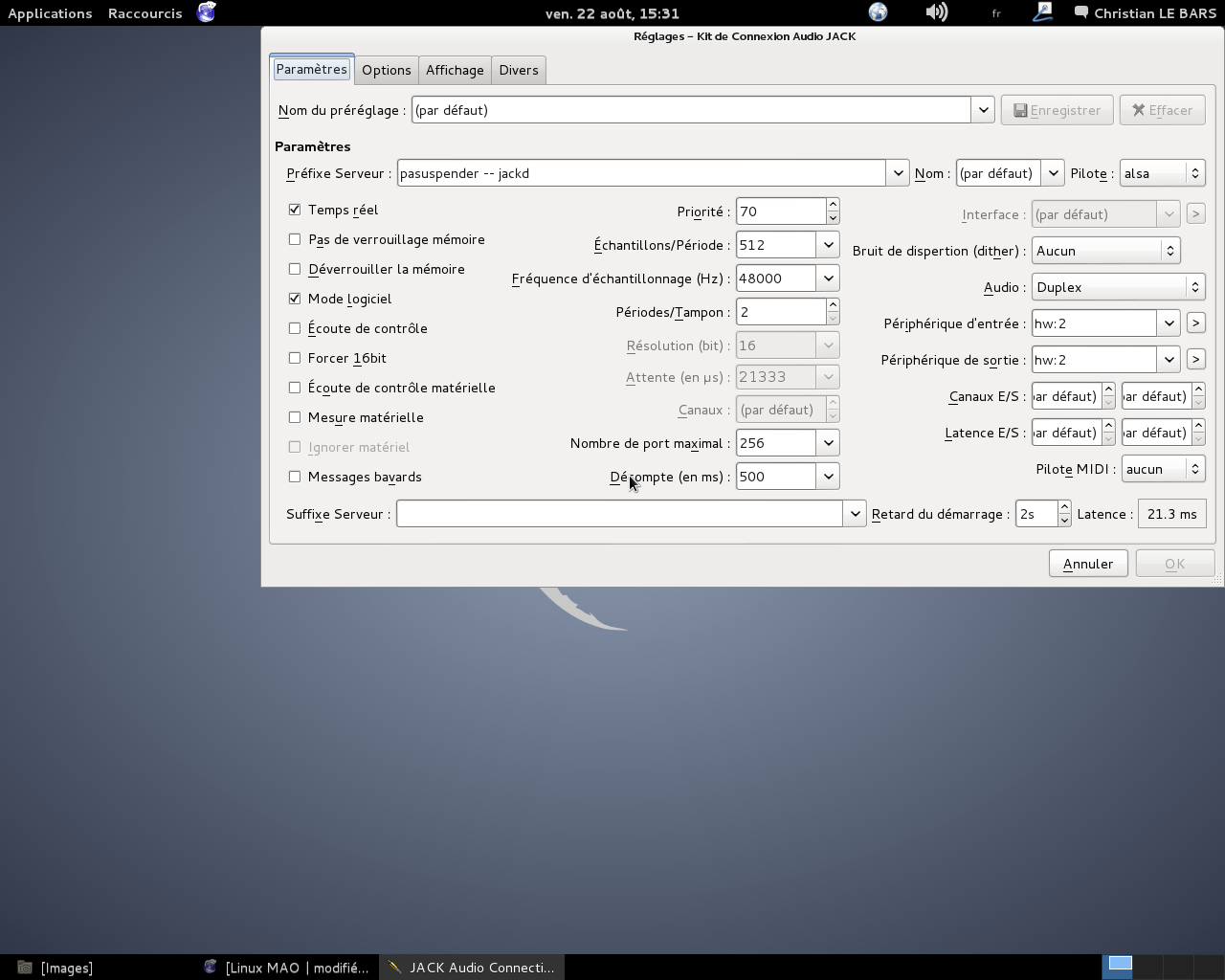The height and width of the screenshot is (980, 1225).
Task: Expand the Décompte (en ms) dropdown
Action: tap(828, 477)
